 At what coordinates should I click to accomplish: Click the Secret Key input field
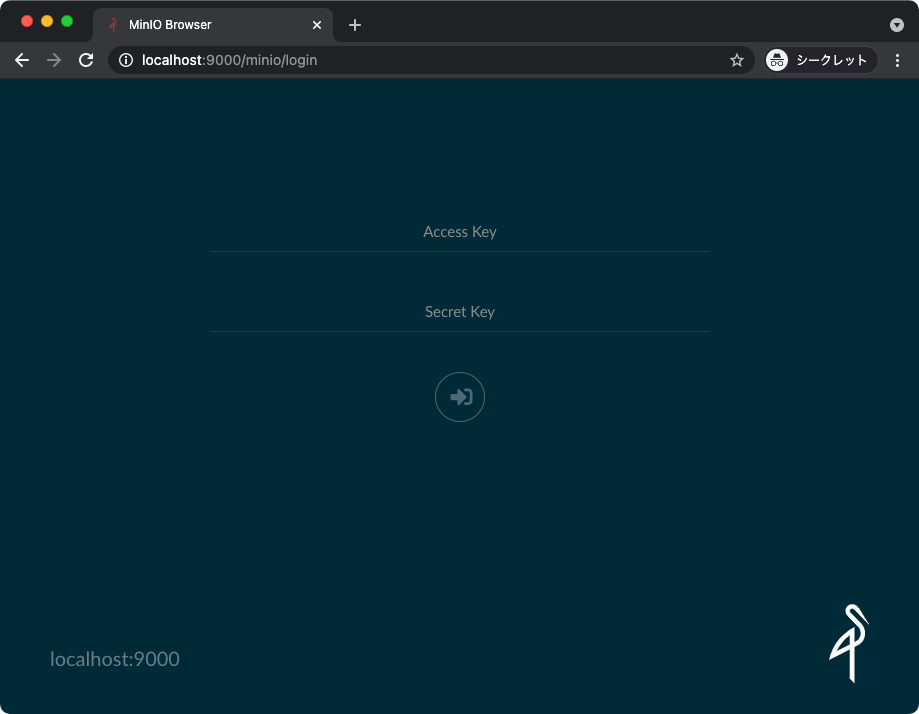click(460, 312)
